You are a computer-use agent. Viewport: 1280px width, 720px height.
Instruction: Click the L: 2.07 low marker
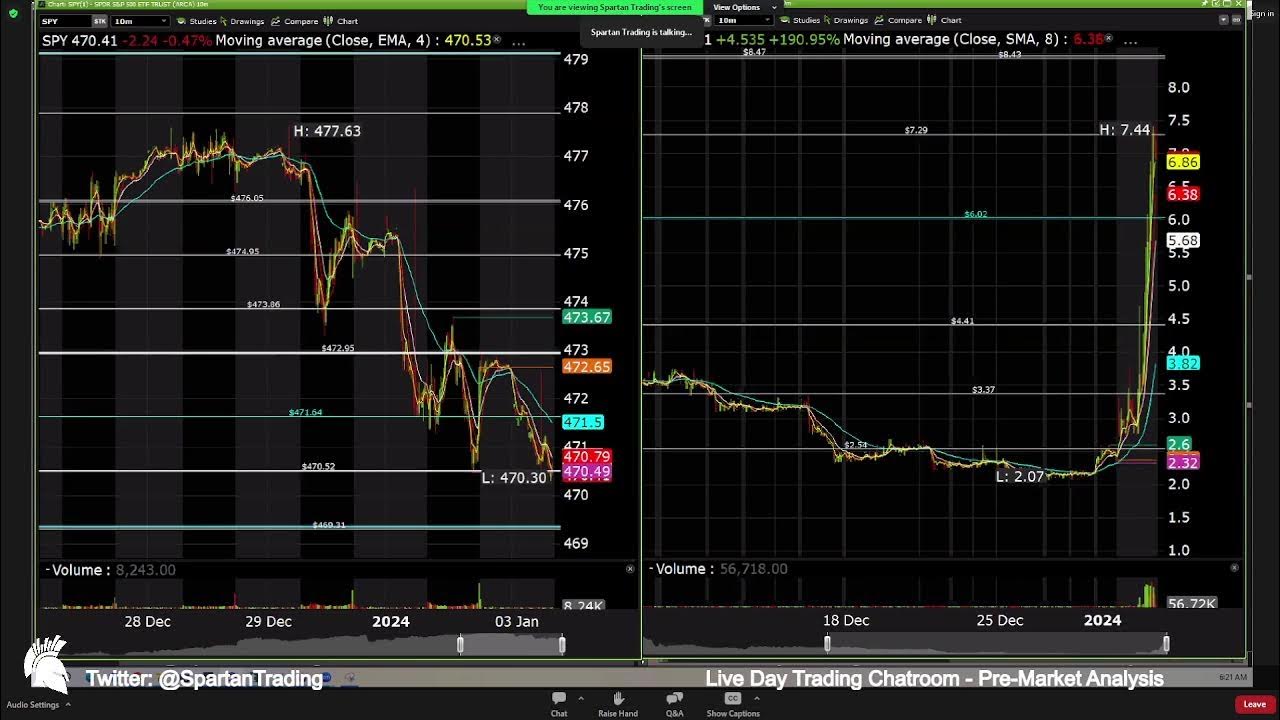pyautogui.click(x=1020, y=477)
